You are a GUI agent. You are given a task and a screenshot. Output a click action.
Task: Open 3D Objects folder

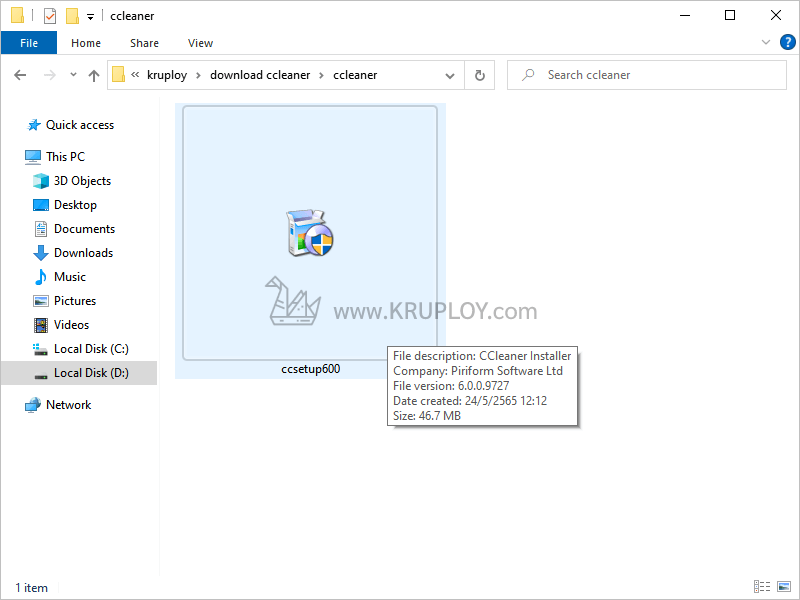coord(82,181)
